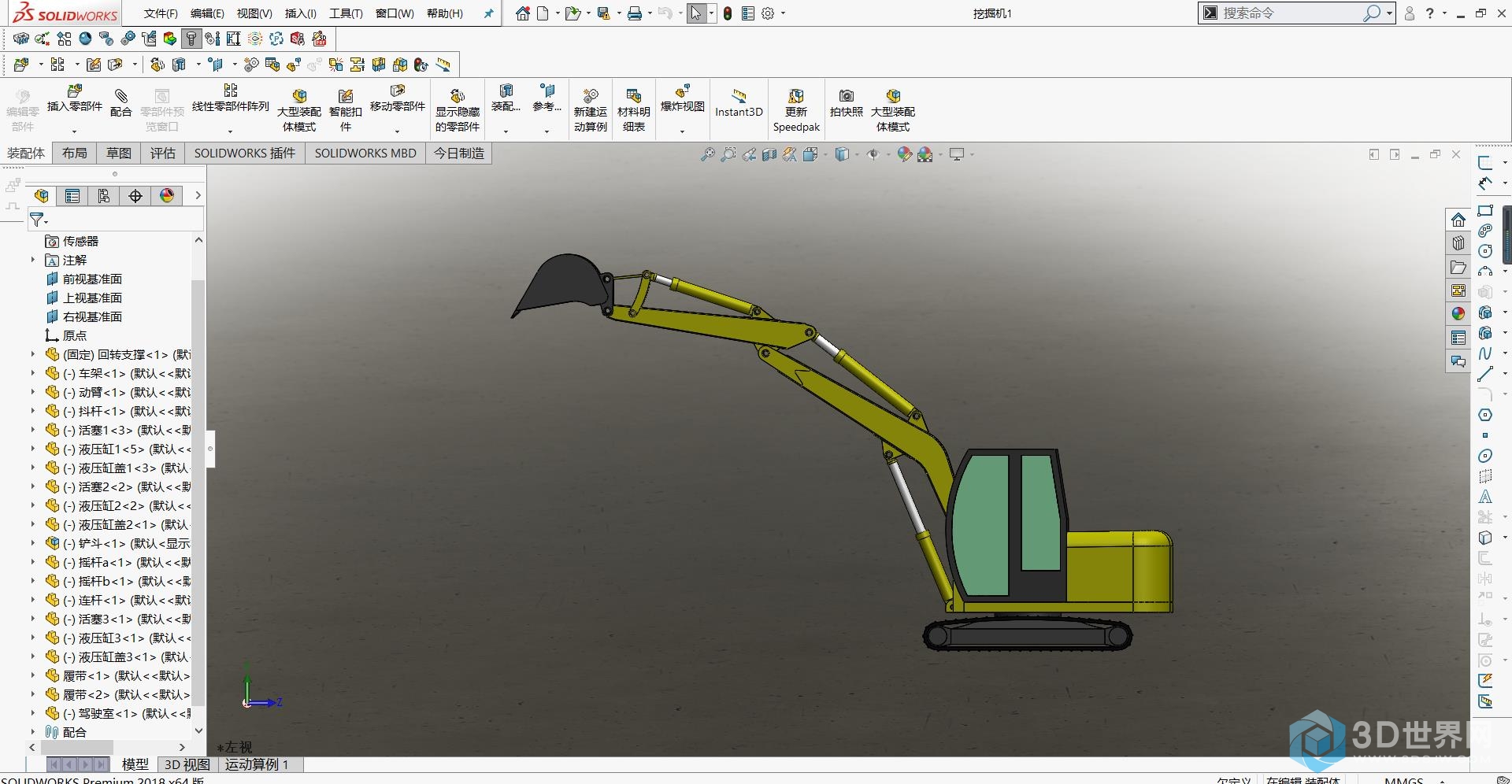Open 文件(F) menu
Image resolution: width=1512 pixels, height=784 pixels.
[x=161, y=13]
